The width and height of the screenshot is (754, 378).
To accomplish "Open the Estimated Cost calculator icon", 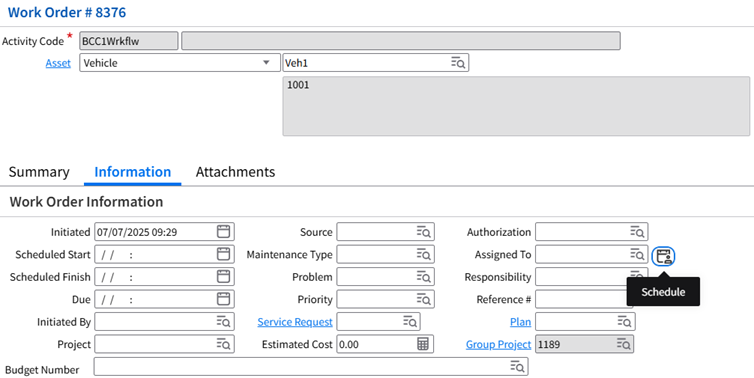I will [x=423, y=344].
